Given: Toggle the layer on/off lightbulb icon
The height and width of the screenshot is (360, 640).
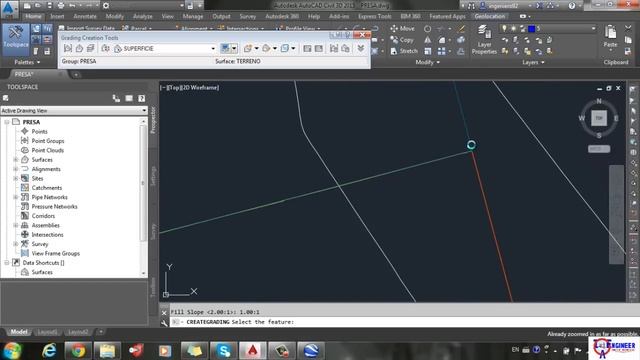Looking at the screenshot, I should coord(504,28).
